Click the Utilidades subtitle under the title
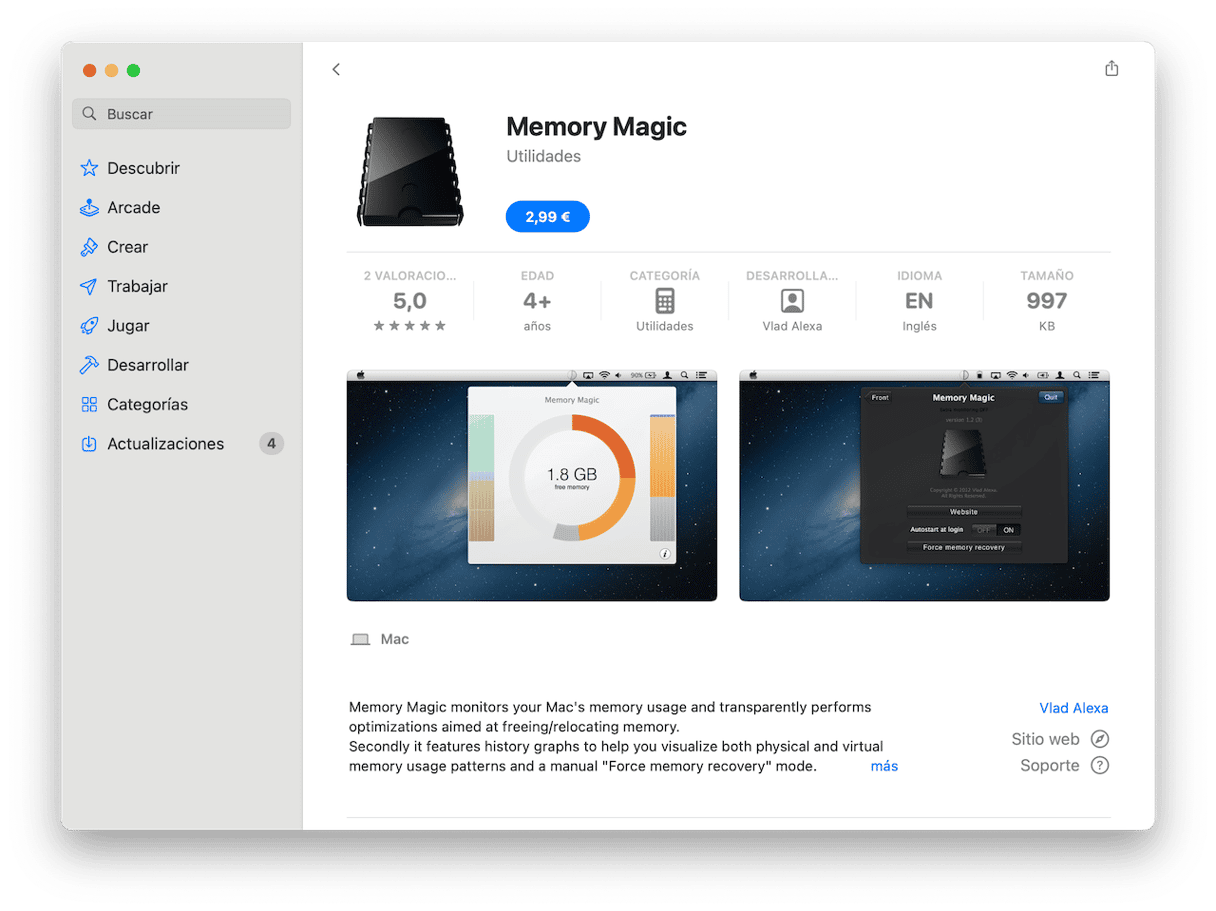The height and width of the screenshot is (911, 1216). pyautogui.click(x=543, y=157)
